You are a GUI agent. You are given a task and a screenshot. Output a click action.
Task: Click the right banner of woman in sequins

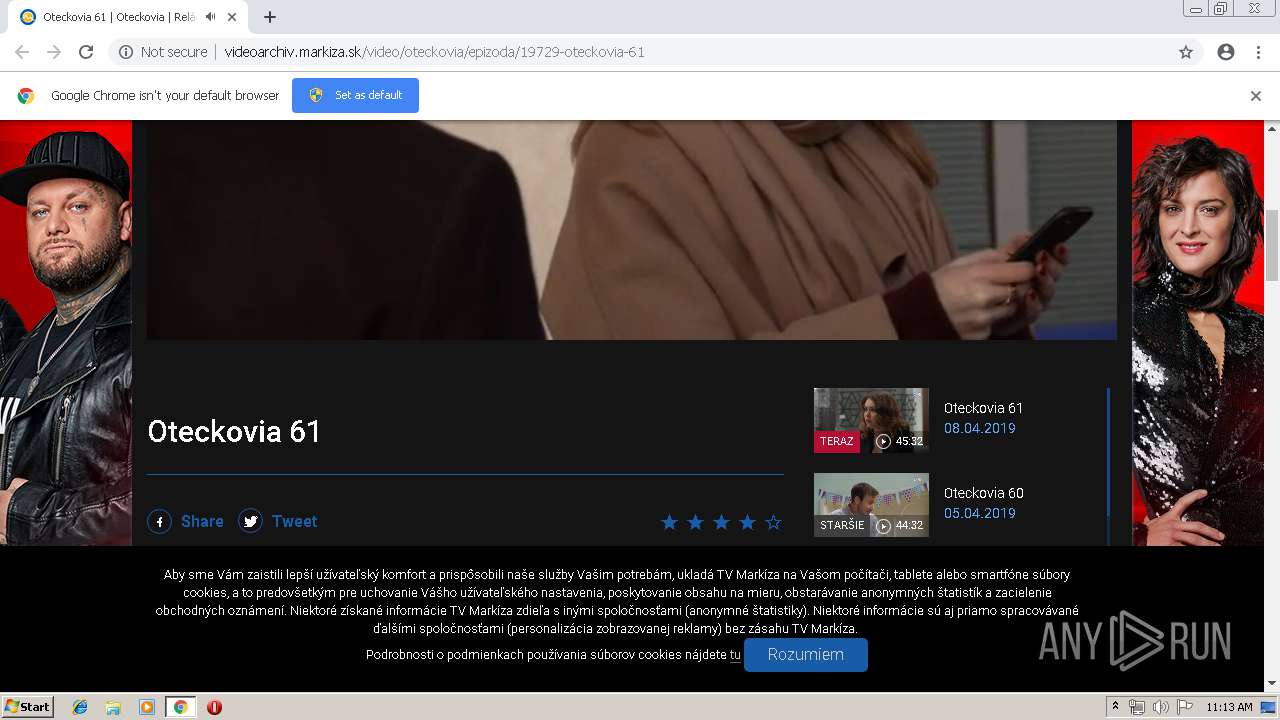(x=1198, y=332)
